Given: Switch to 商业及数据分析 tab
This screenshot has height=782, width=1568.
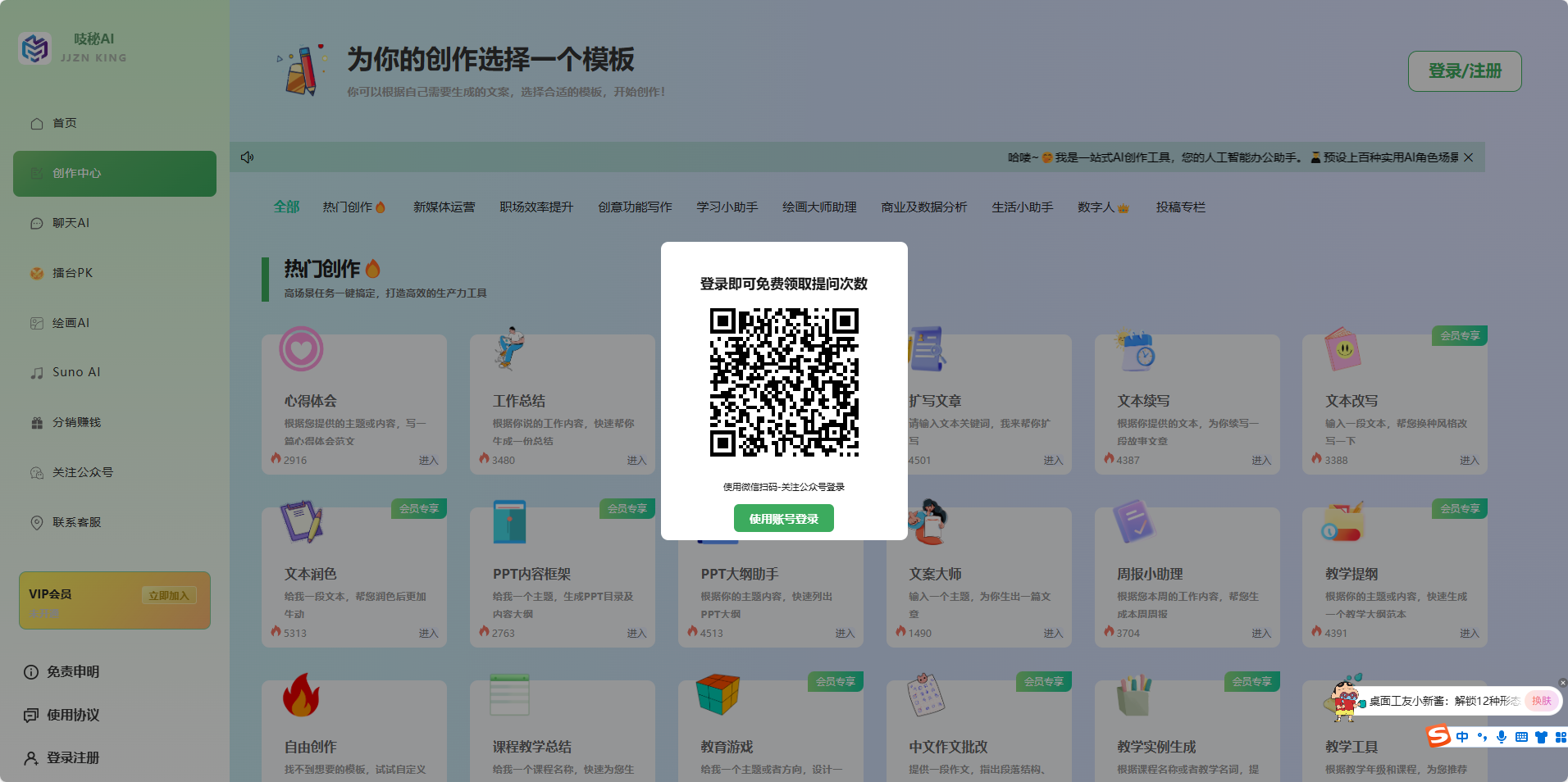Looking at the screenshot, I should pyautogui.click(x=923, y=207).
